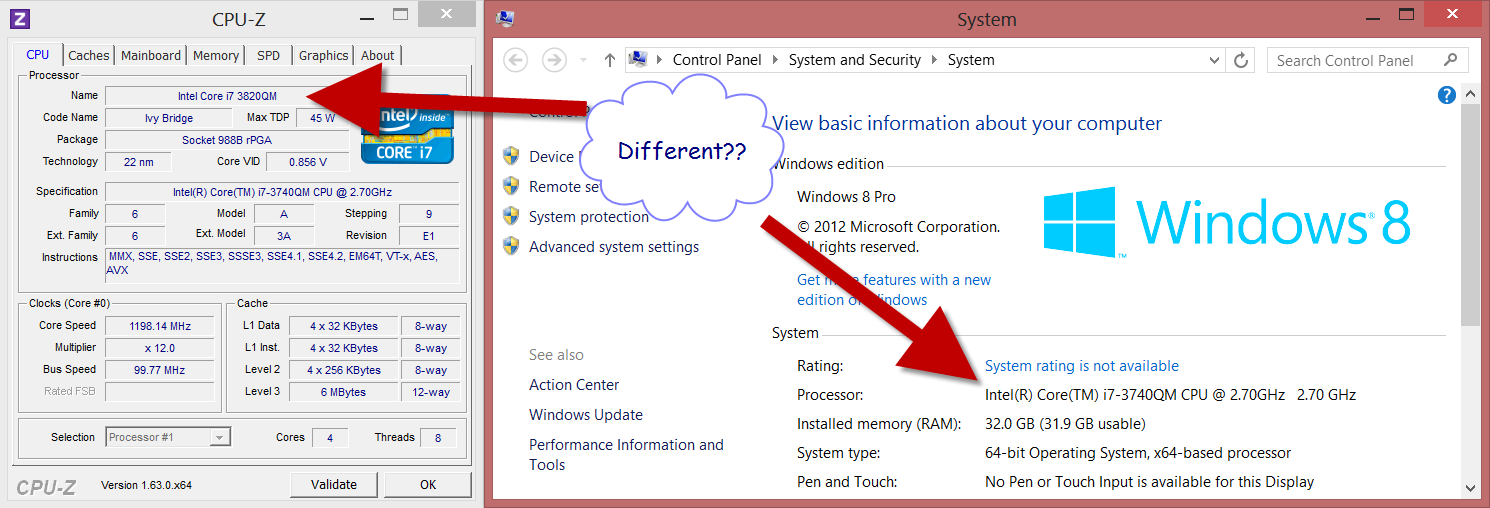Open the Memory tab

(x=216, y=56)
